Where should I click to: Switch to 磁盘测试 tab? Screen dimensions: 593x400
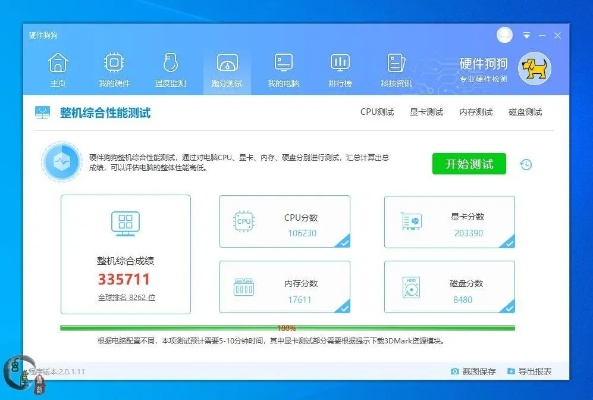coord(525,112)
